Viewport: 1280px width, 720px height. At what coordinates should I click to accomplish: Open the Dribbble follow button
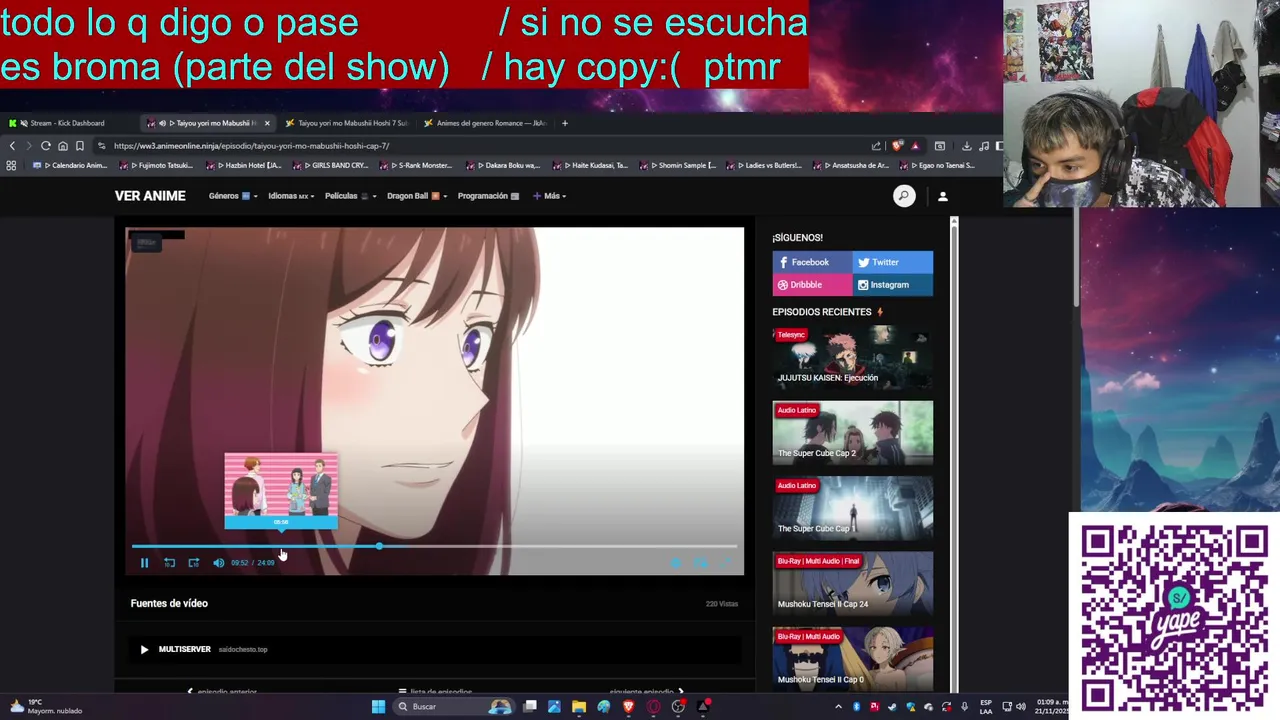[812, 285]
